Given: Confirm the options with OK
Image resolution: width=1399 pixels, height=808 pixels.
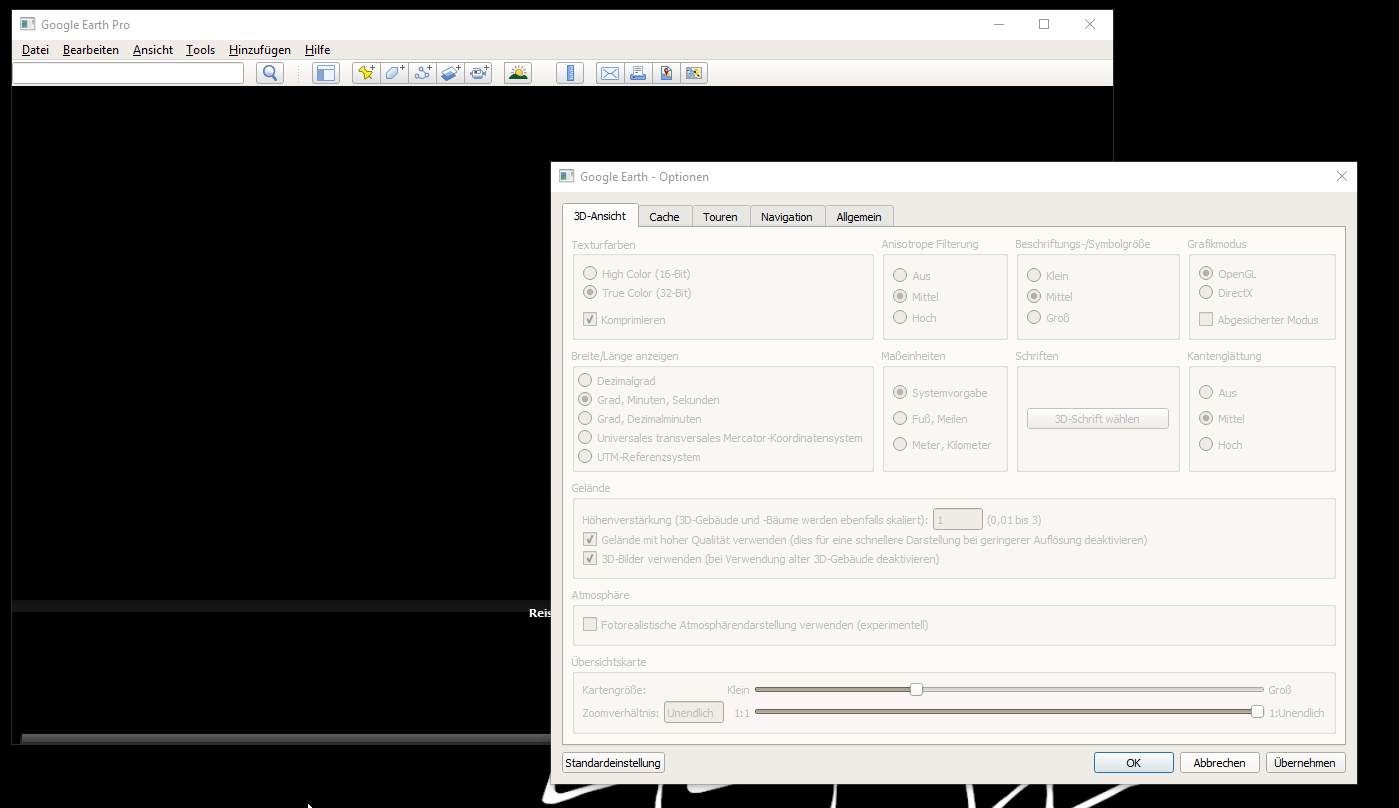Looking at the screenshot, I should (1134, 763).
